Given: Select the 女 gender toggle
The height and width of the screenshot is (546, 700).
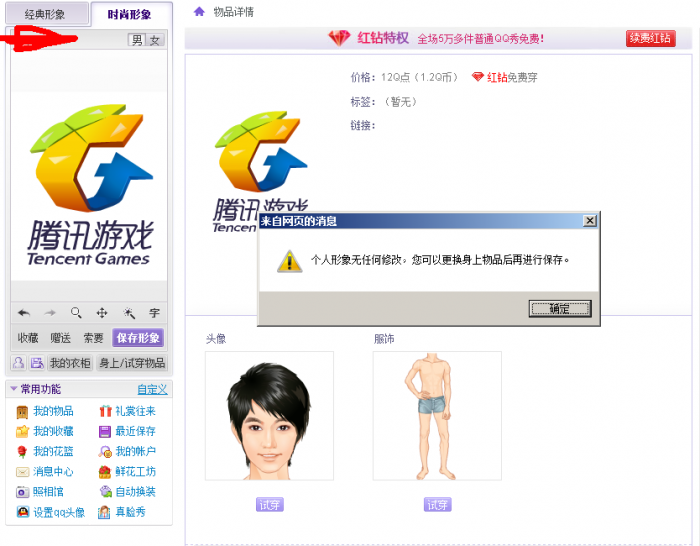Looking at the screenshot, I should coord(155,40).
